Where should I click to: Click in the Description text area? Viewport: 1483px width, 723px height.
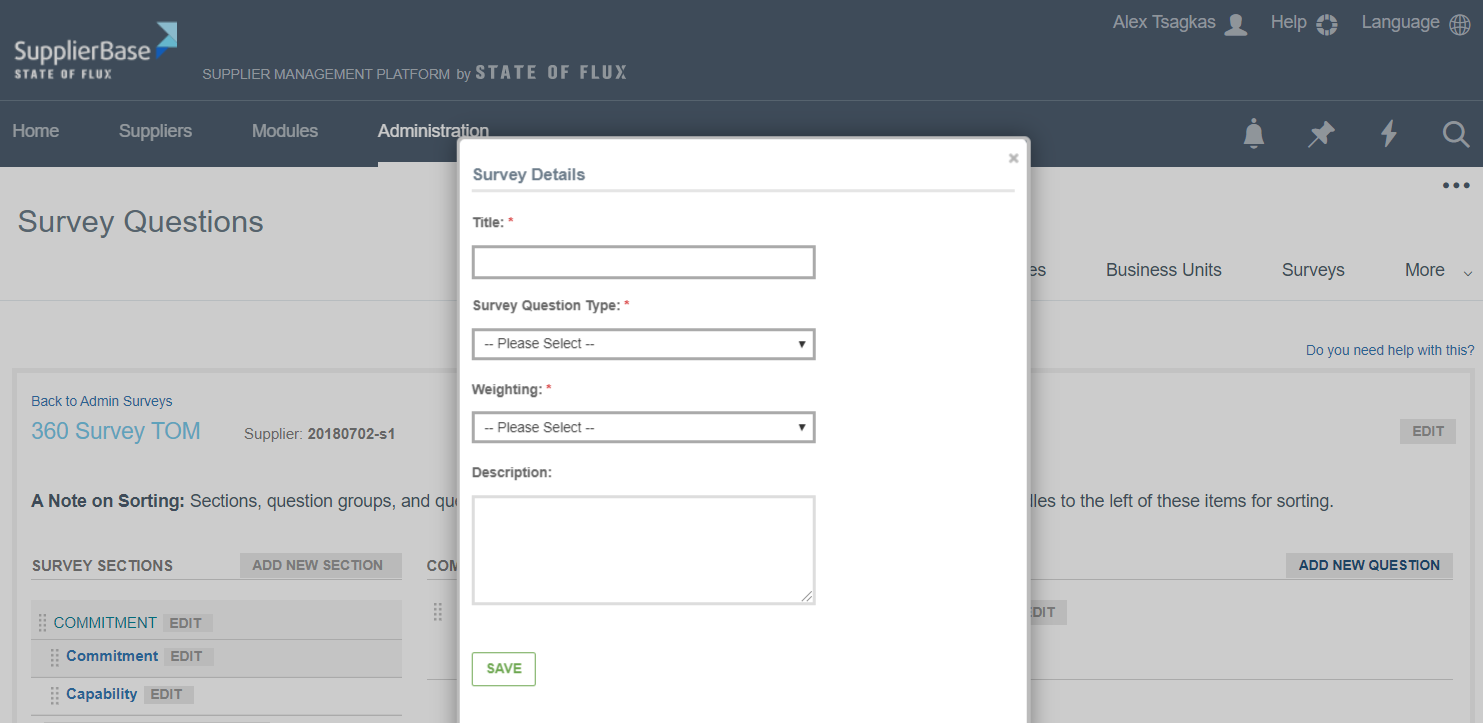click(644, 550)
